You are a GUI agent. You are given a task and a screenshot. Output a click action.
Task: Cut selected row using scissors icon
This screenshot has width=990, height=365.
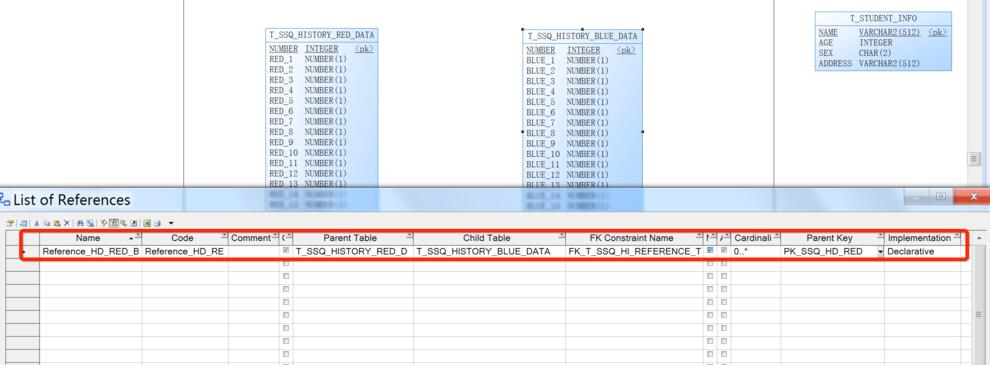[37, 223]
